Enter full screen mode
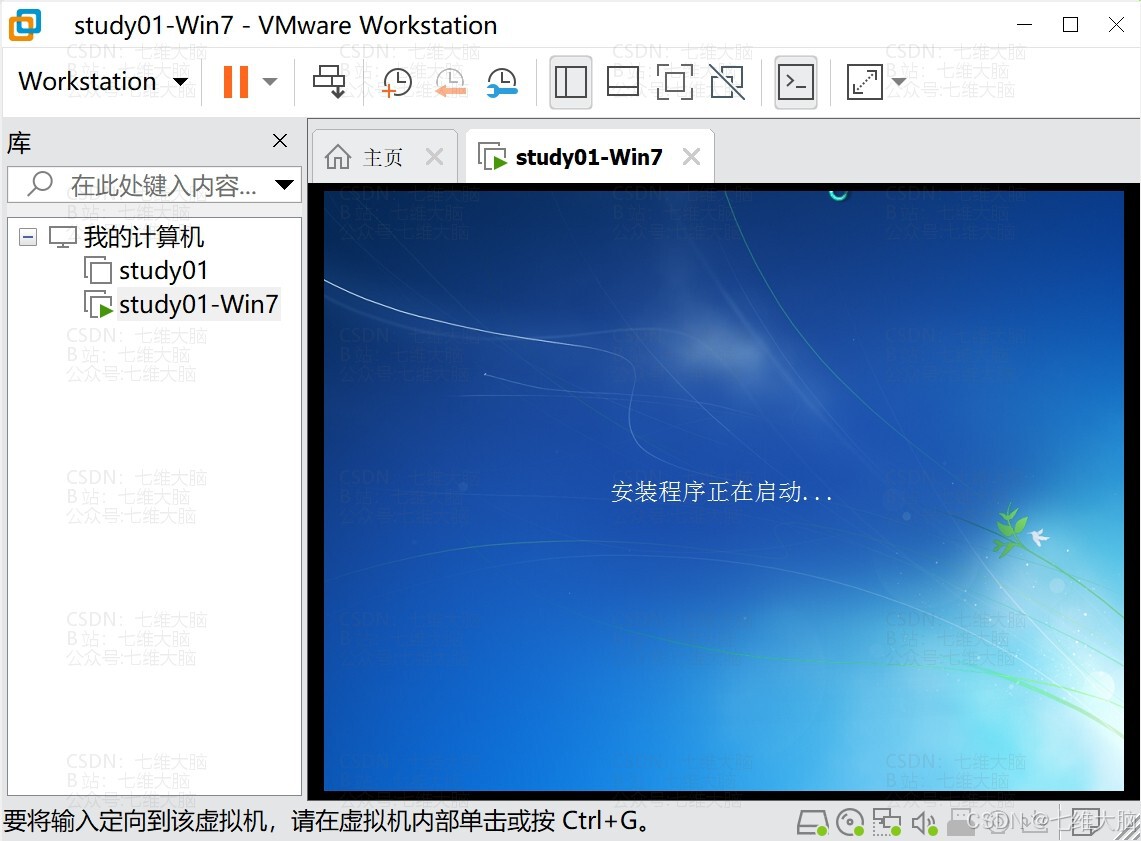The image size is (1141, 841). pos(675,81)
